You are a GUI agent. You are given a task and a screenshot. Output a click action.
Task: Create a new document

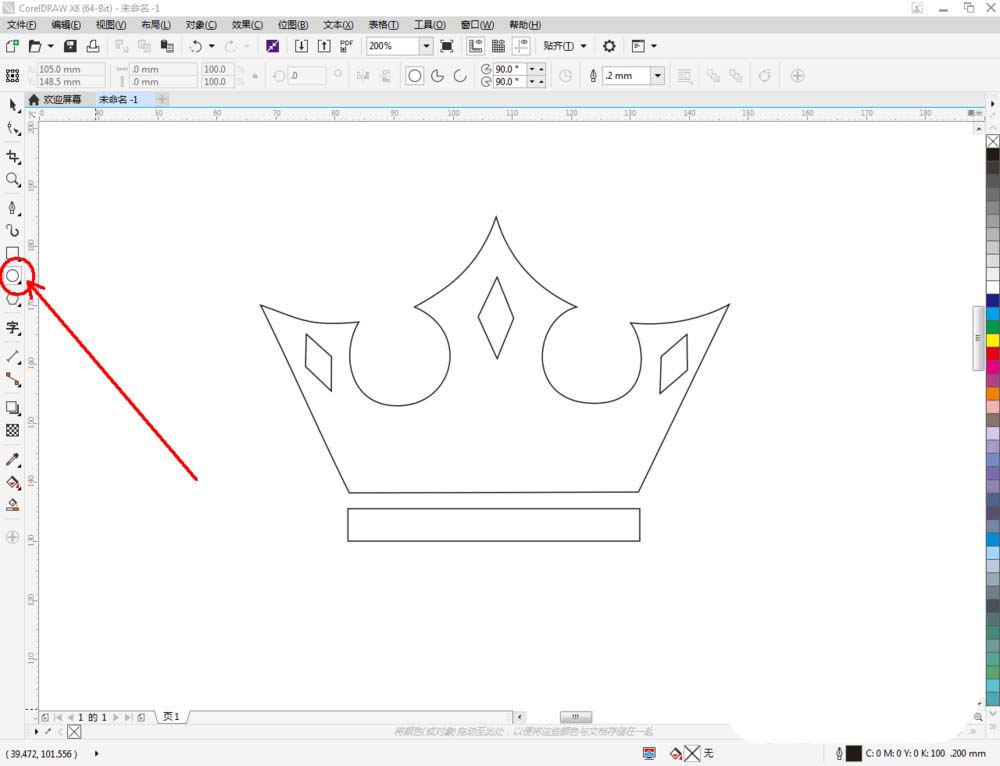(12, 46)
